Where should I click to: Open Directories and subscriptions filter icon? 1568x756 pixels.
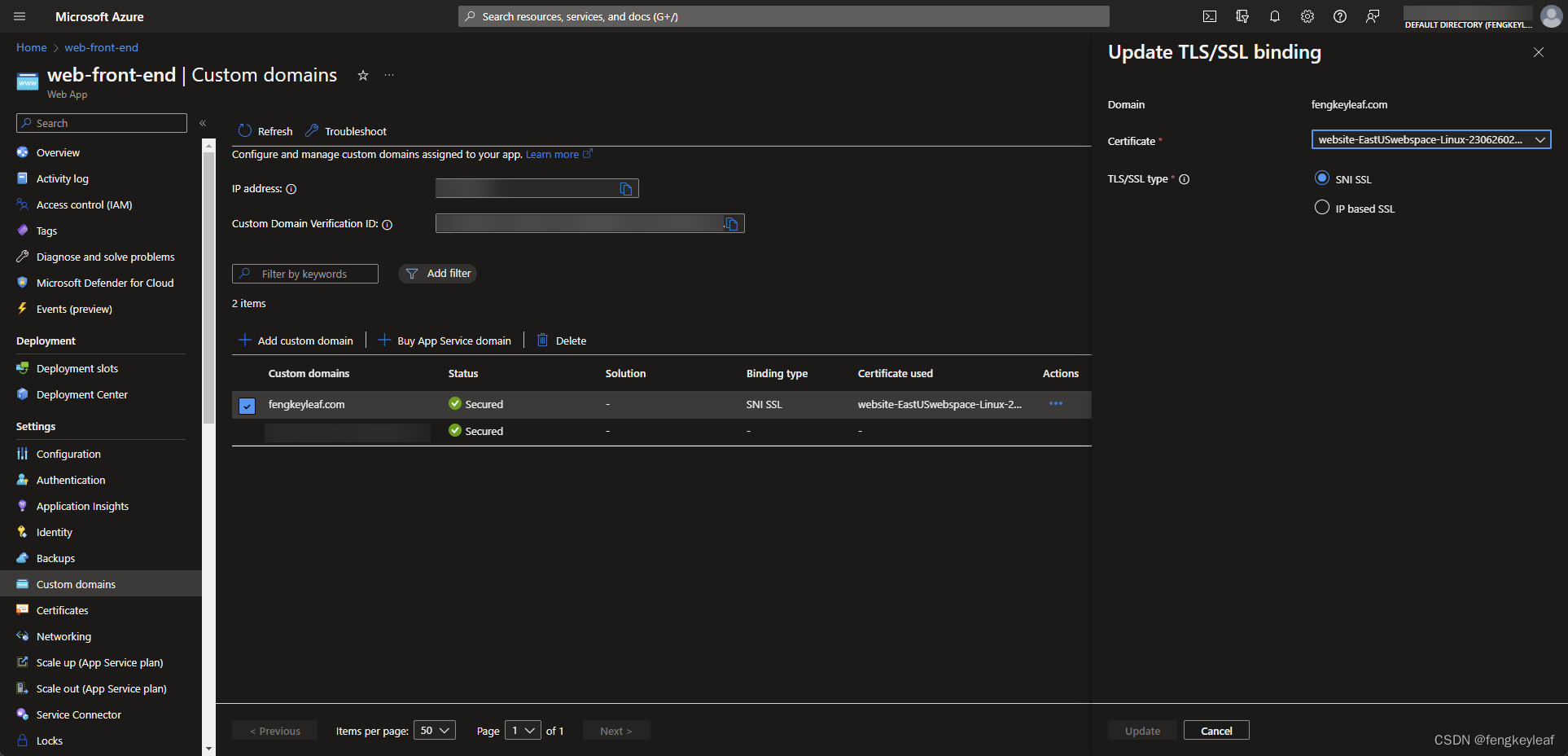tap(1242, 16)
